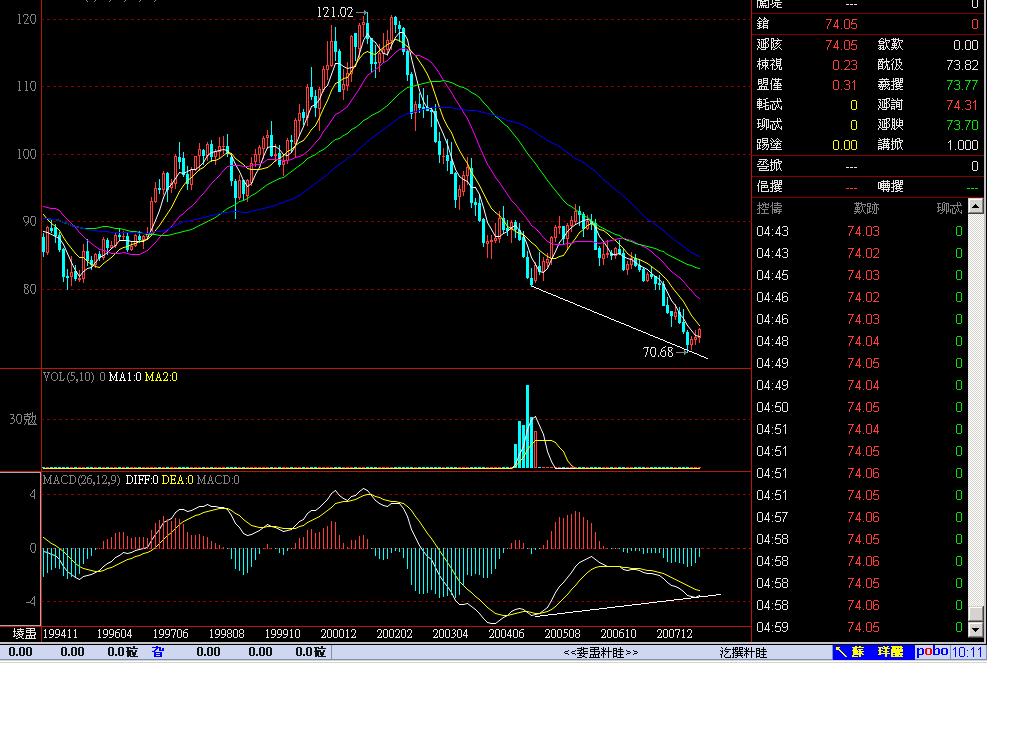Click the 200508 date label on time axis
The height and width of the screenshot is (743, 1024).
562,634
